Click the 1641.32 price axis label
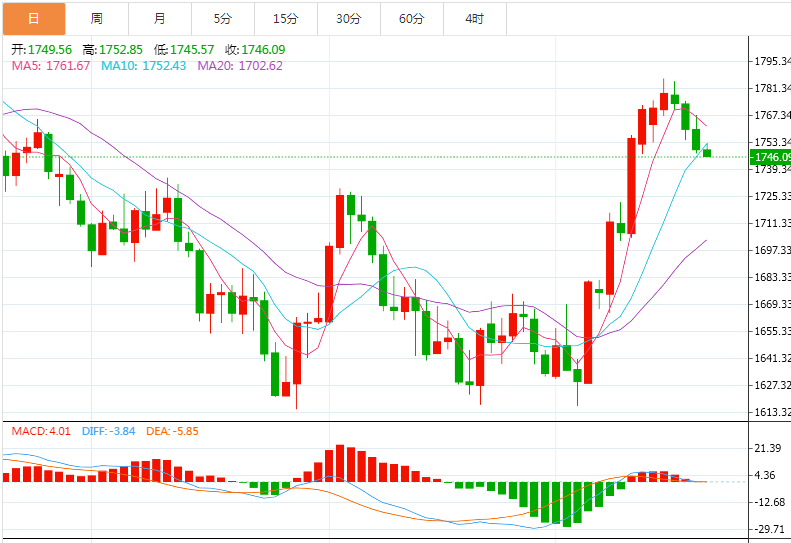The height and width of the screenshot is (543, 791). coord(772,358)
